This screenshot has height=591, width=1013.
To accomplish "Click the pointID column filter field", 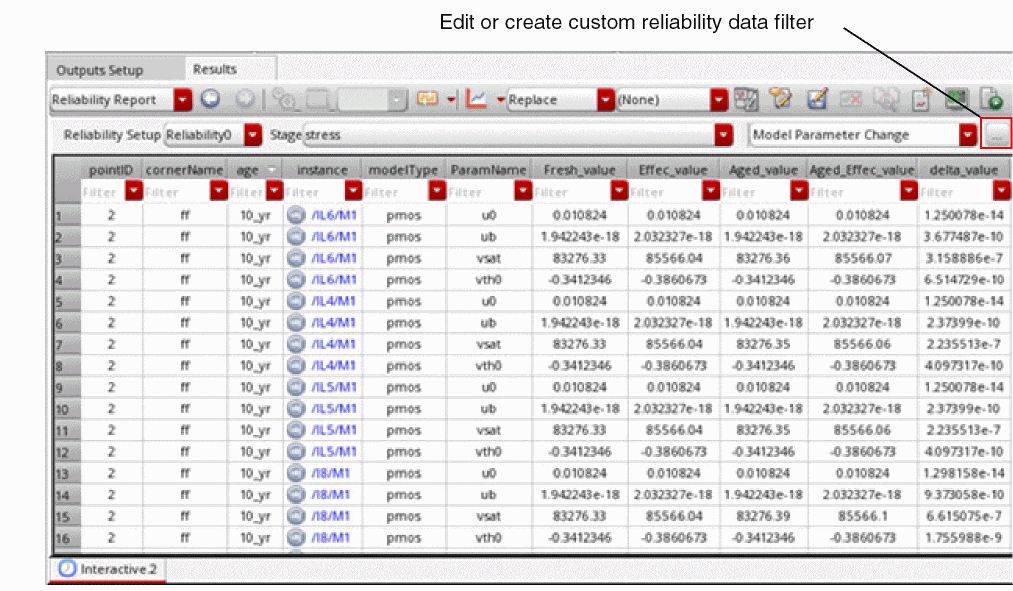I will pos(102,191).
